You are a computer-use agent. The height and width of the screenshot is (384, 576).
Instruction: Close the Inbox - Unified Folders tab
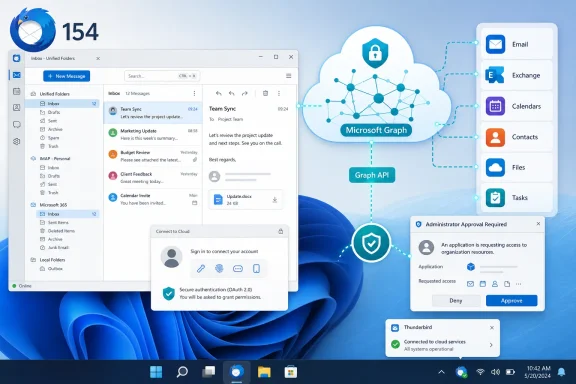98,58
